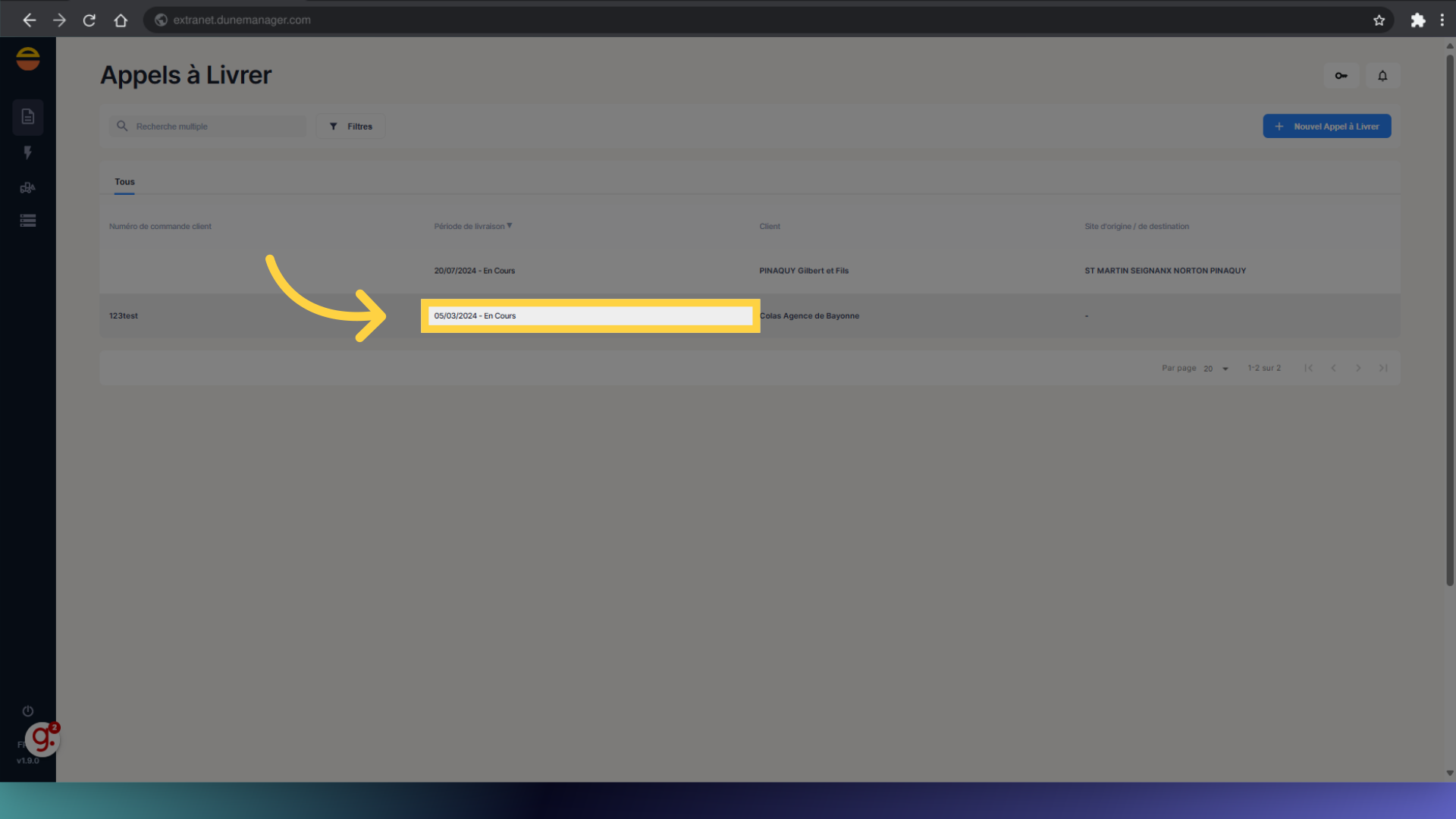Image resolution: width=1456 pixels, height=819 pixels.
Task: Click Nouvel Appel à Livrer button
Action: point(1326,127)
